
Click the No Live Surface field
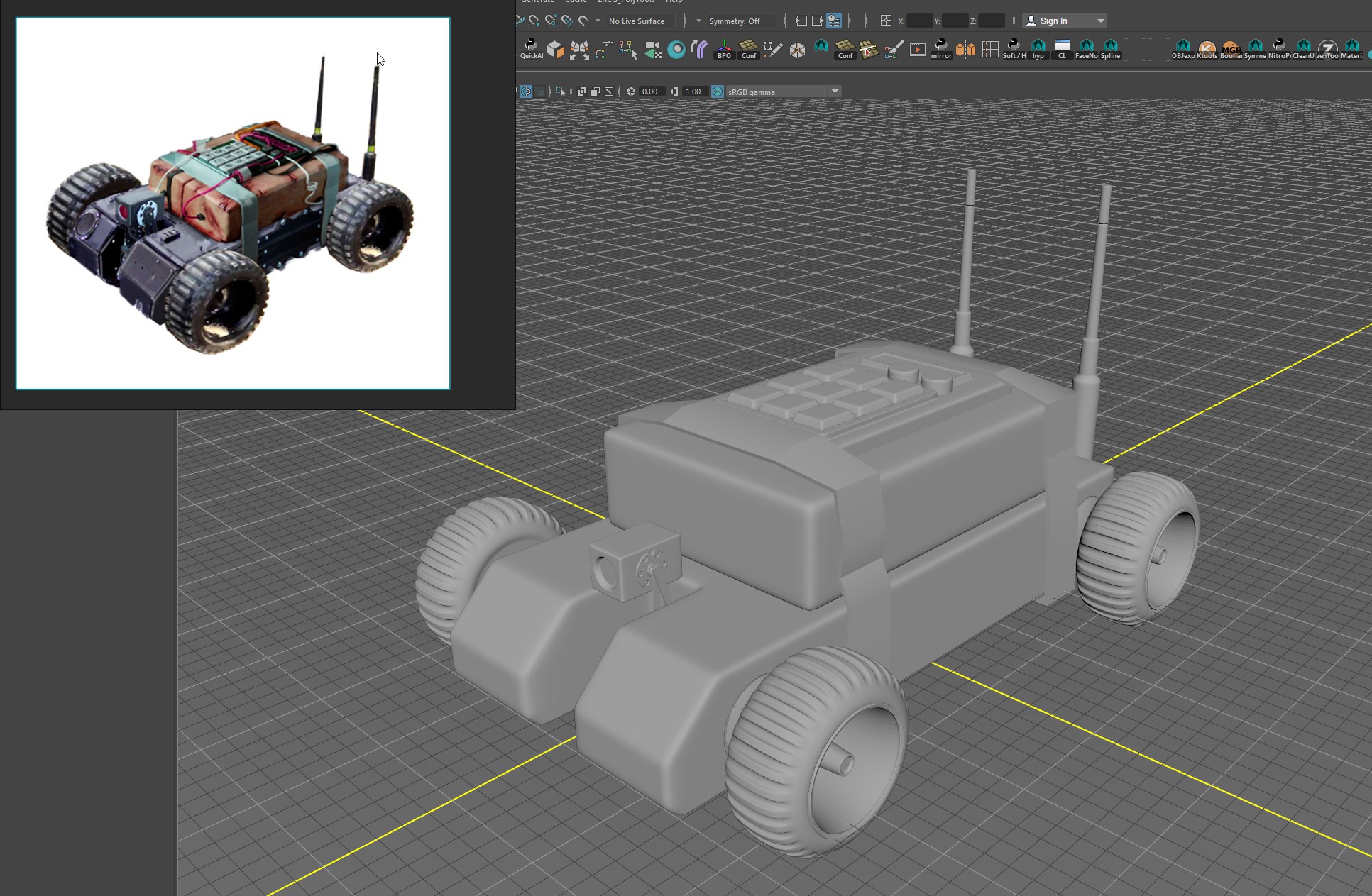640,21
